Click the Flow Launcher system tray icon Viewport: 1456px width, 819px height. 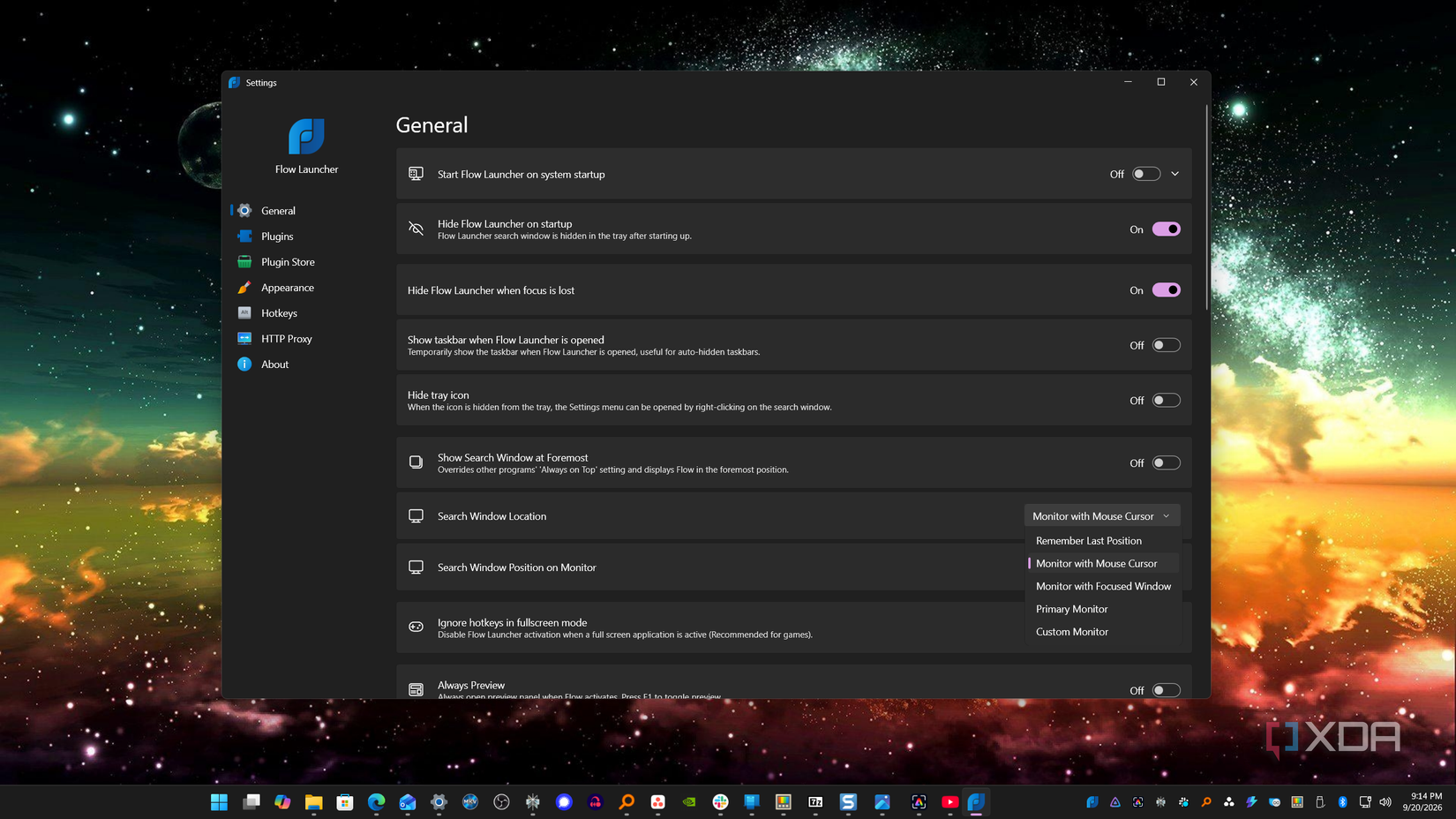1092,801
